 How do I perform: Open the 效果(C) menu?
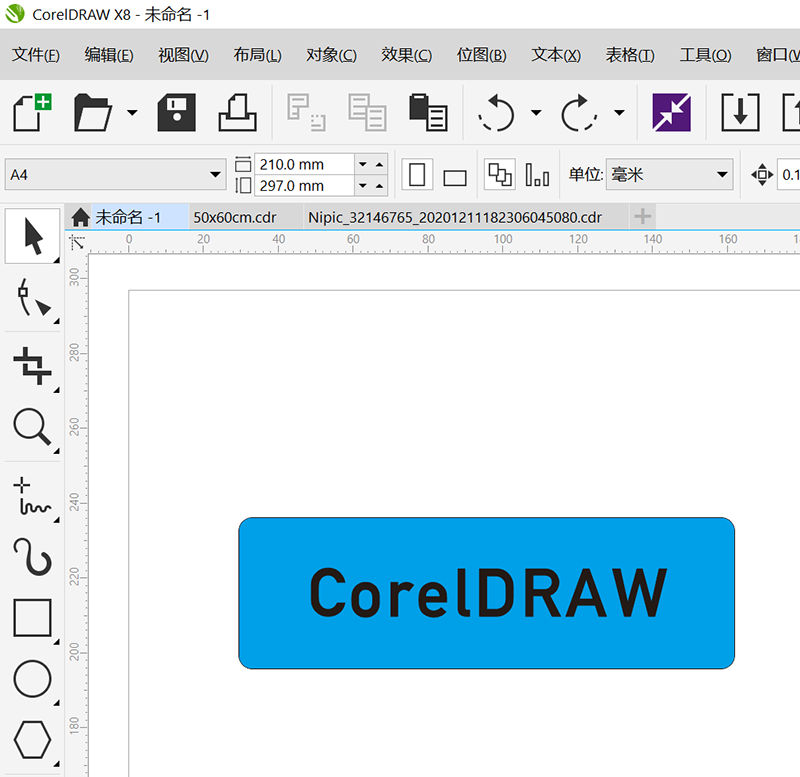[406, 55]
